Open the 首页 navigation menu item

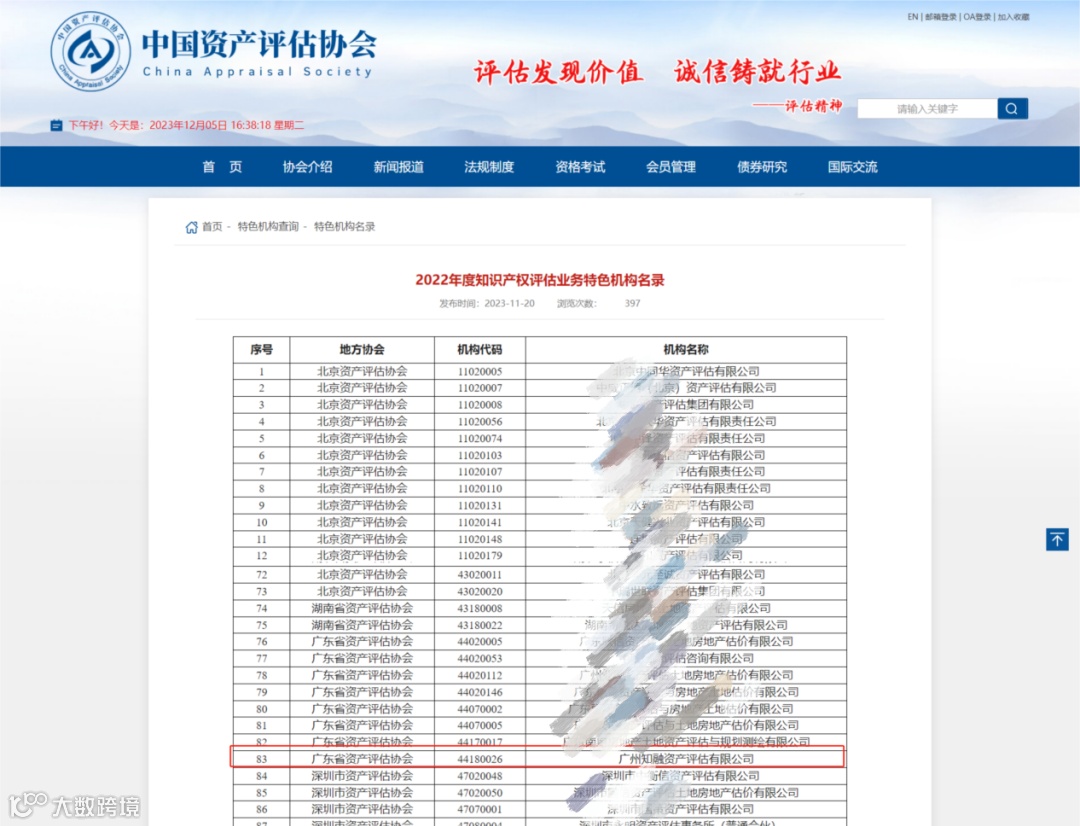pyautogui.click(x=222, y=167)
